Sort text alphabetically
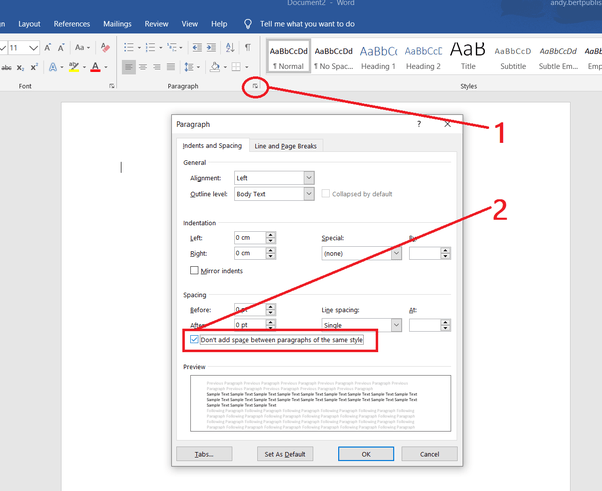602x491 pixels. pos(230,48)
